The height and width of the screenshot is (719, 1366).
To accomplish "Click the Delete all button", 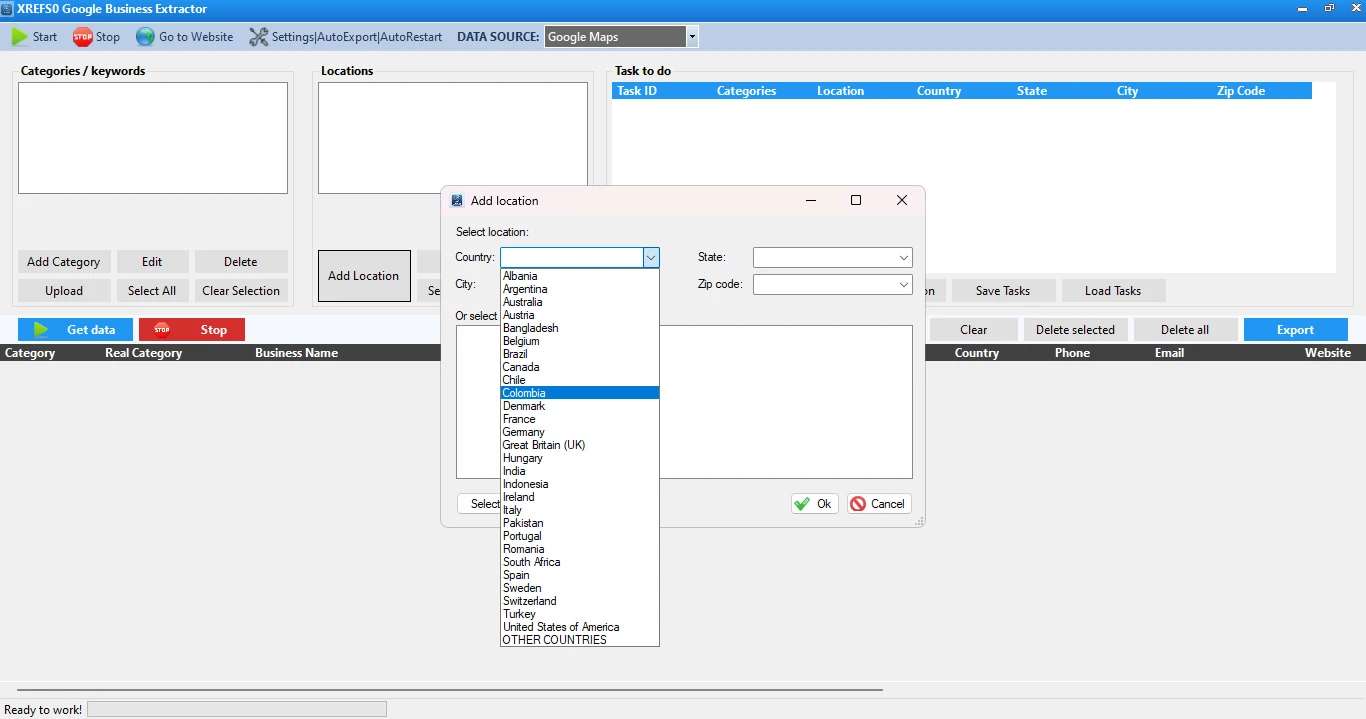I will tap(1185, 330).
